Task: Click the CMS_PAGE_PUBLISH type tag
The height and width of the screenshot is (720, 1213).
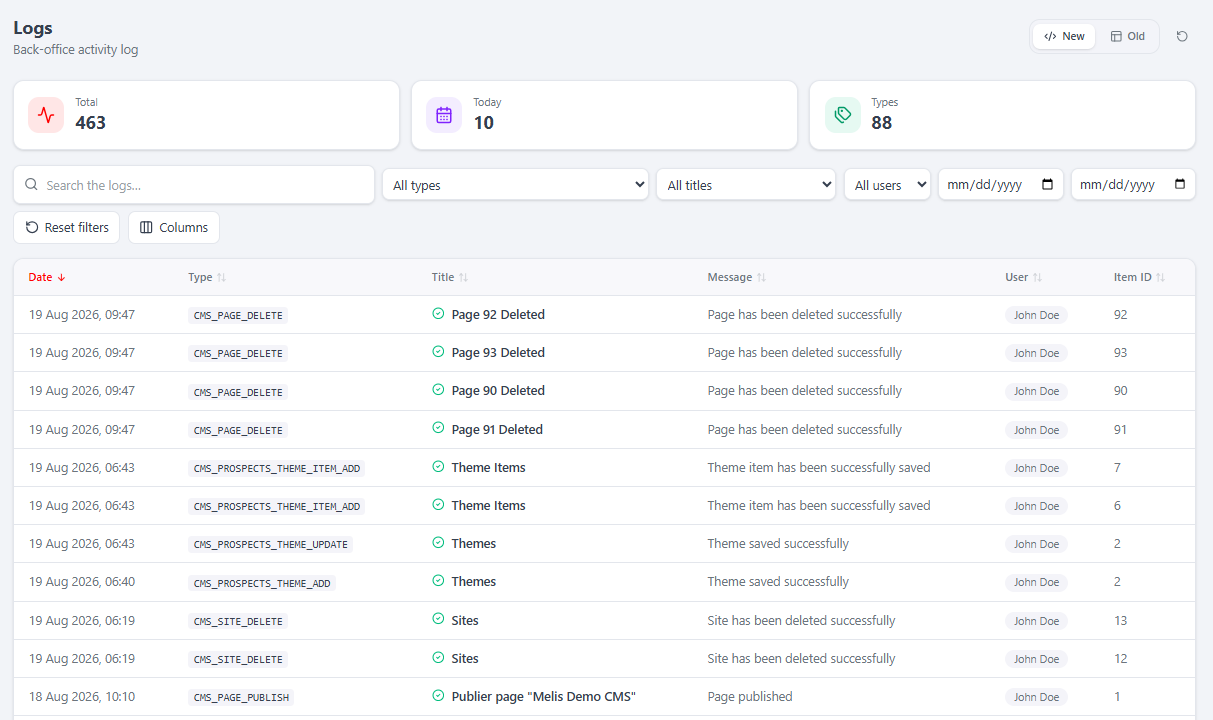Action: pos(241,697)
